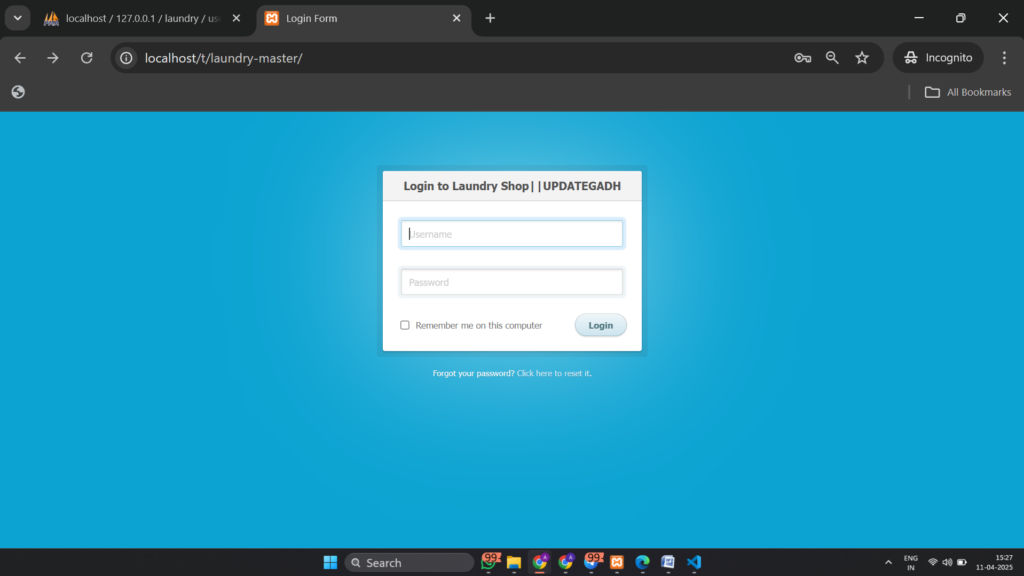
Task: Open All Bookmarks folder
Action: (968, 92)
